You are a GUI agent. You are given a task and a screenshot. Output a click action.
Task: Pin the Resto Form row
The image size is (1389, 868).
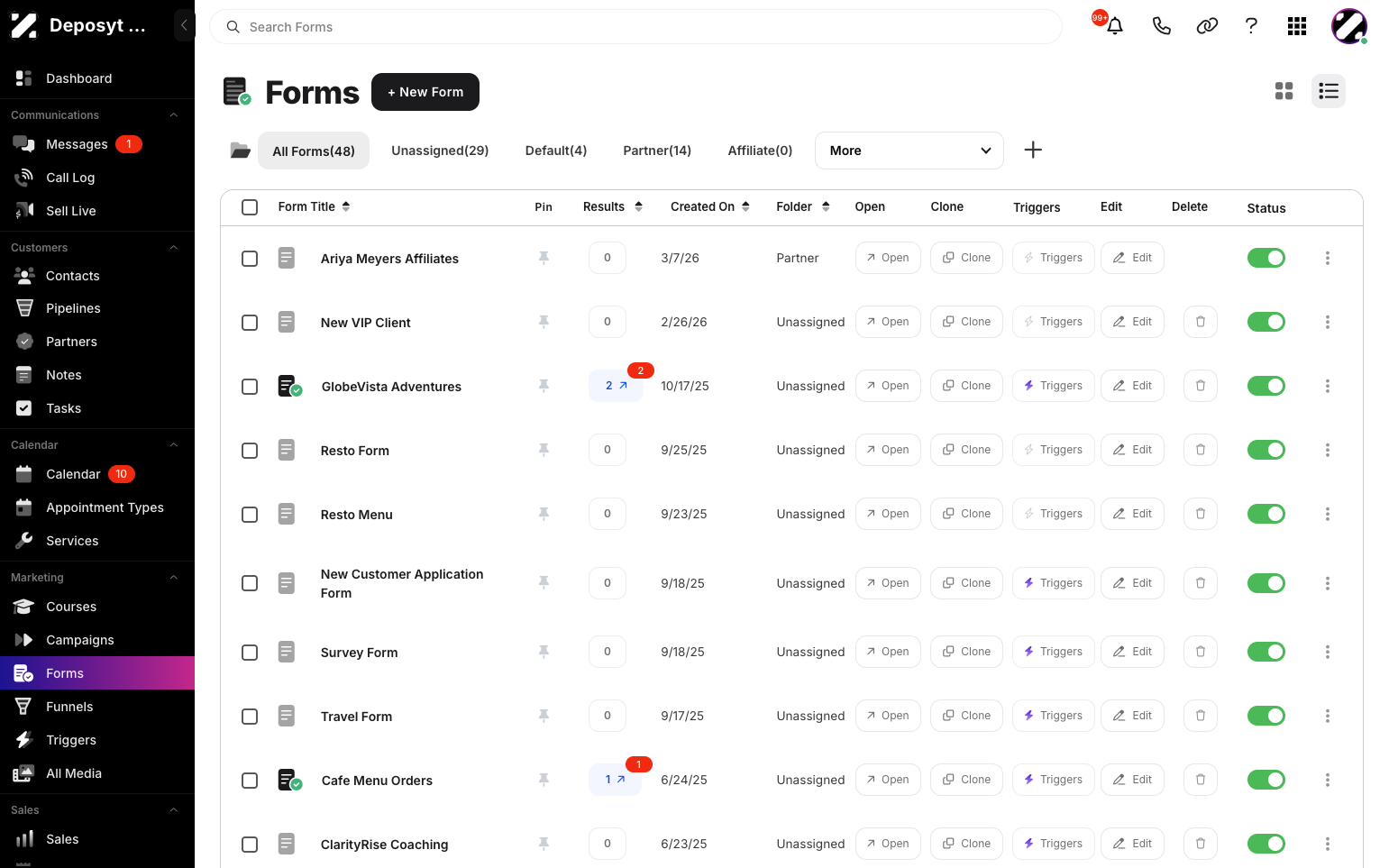click(544, 450)
